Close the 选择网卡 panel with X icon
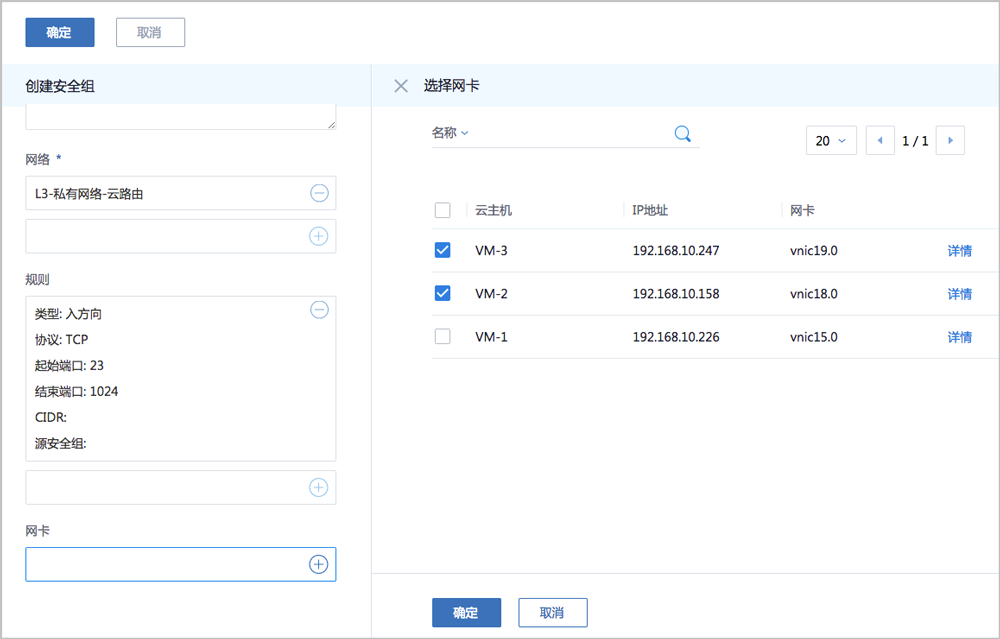Image resolution: width=1000 pixels, height=639 pixels. [401, 86]
